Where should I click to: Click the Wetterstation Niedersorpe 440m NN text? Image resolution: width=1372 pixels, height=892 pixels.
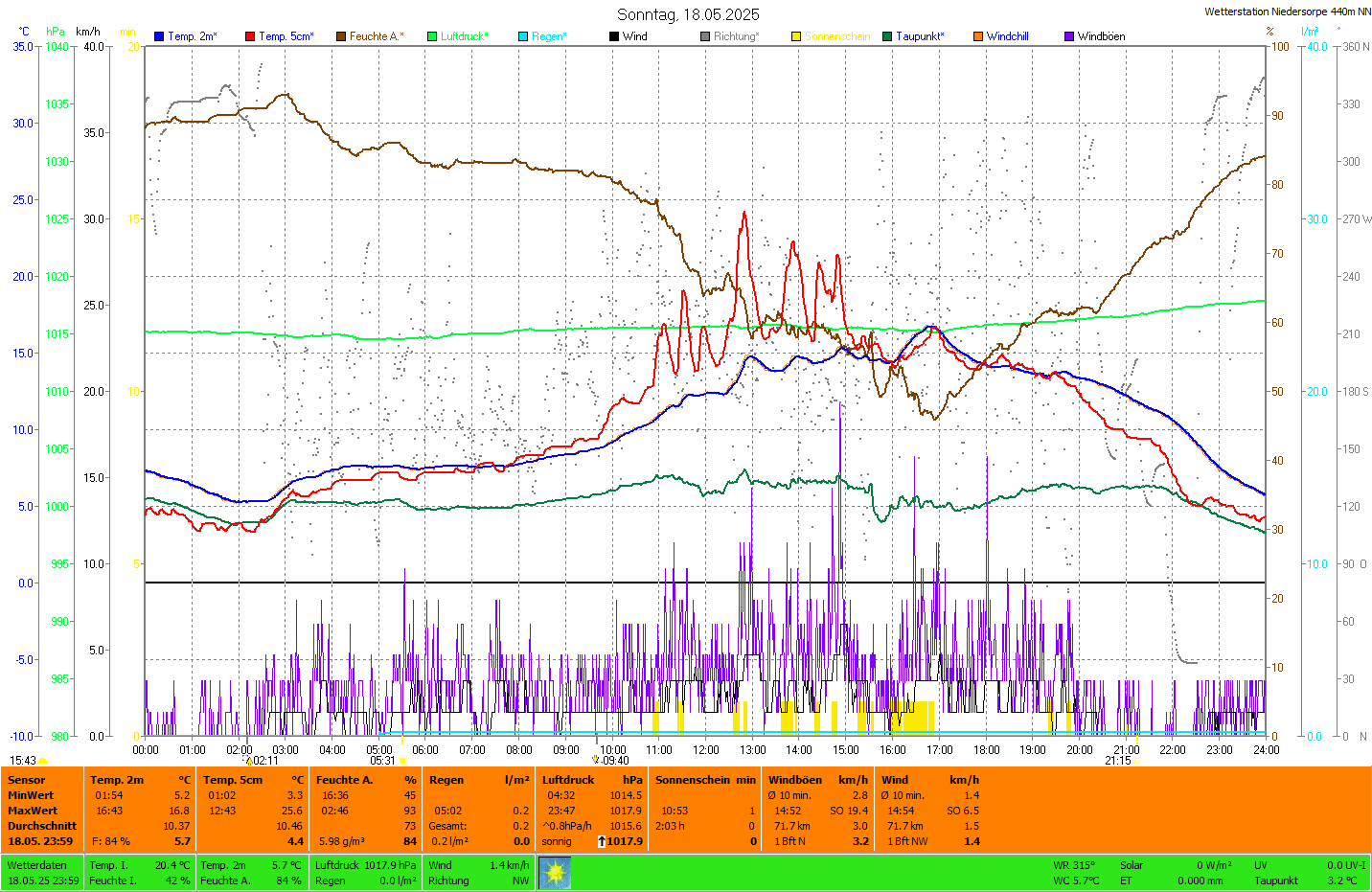pos(1287,11)
